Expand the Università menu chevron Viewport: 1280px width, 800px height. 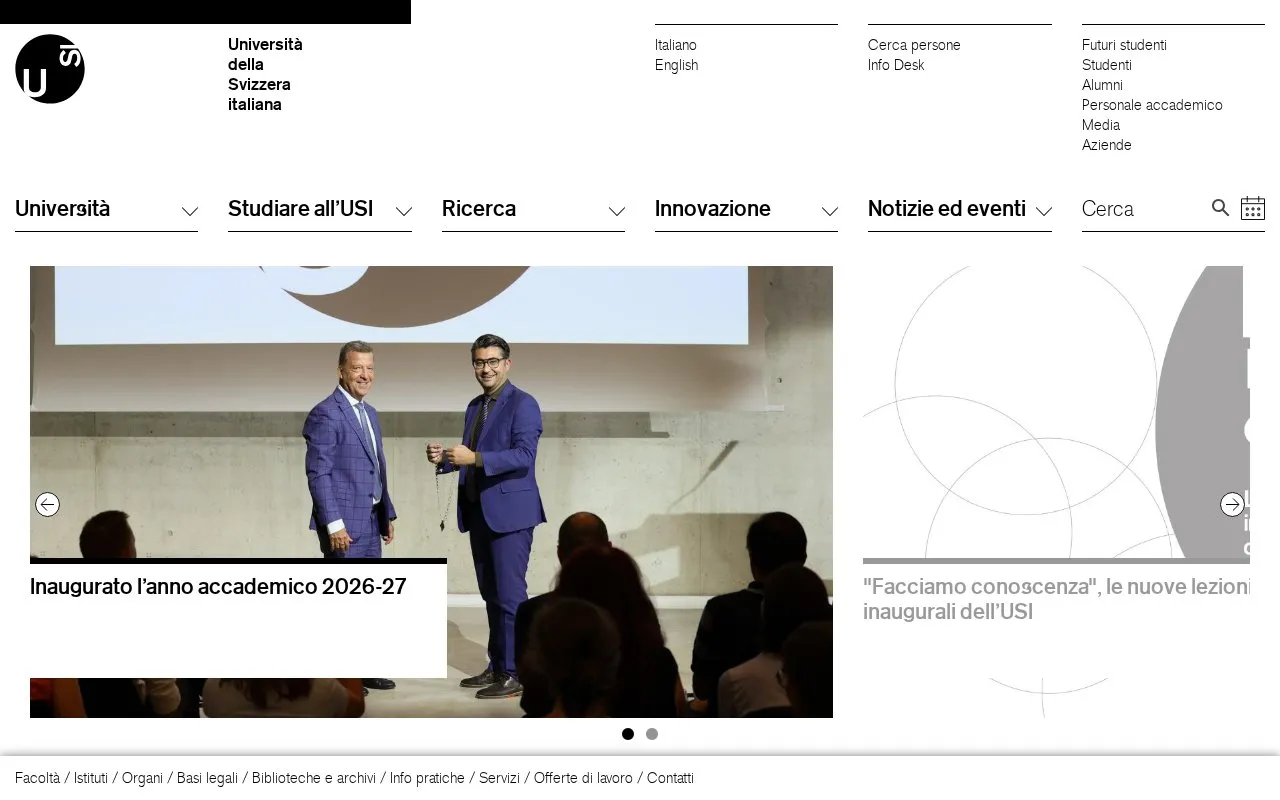tap(189, 211)
